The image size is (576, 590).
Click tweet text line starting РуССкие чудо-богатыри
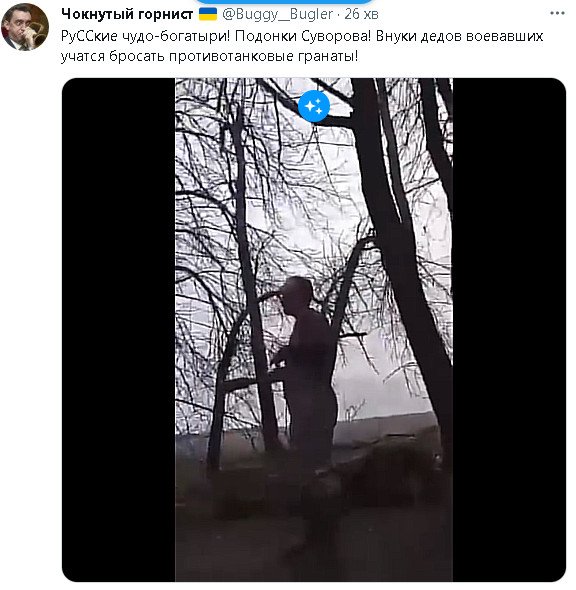click(x=302, y=36)
